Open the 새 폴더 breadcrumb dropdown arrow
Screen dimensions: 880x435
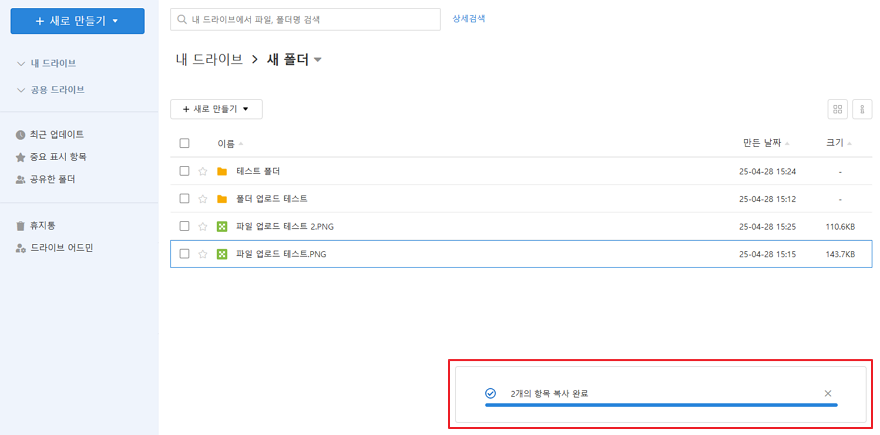[x=318, y=60]
